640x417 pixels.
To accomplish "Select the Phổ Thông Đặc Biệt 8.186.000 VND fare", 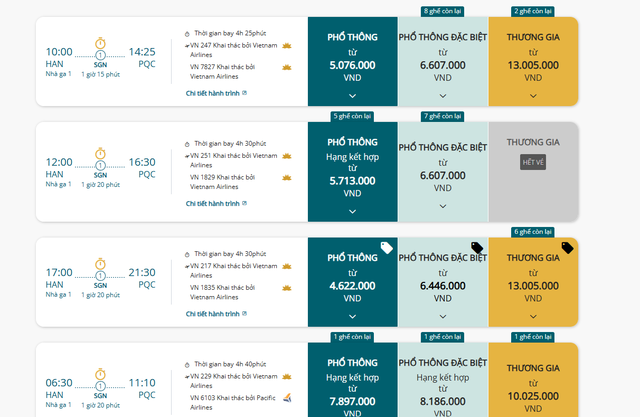I will click(x=443, y=385).
